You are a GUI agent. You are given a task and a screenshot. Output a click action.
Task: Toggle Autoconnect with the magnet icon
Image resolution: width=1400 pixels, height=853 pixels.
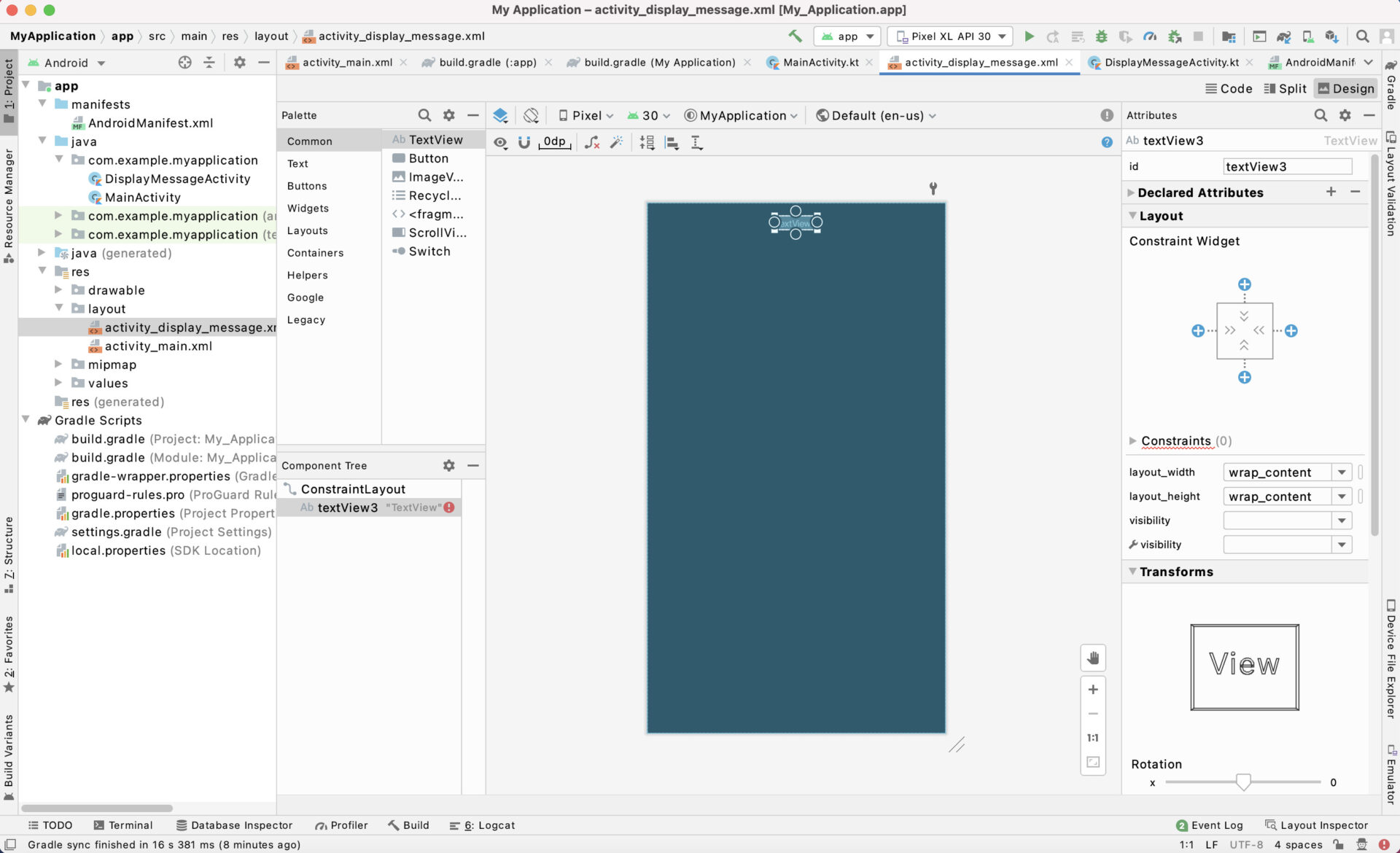[x=525, y=143]
